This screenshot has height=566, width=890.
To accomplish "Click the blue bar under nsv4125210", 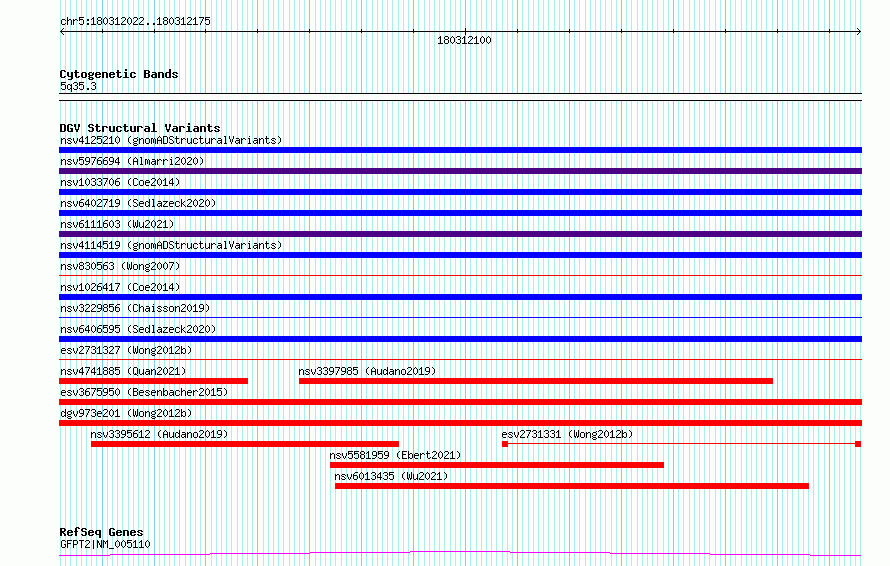I will (460, 150).
